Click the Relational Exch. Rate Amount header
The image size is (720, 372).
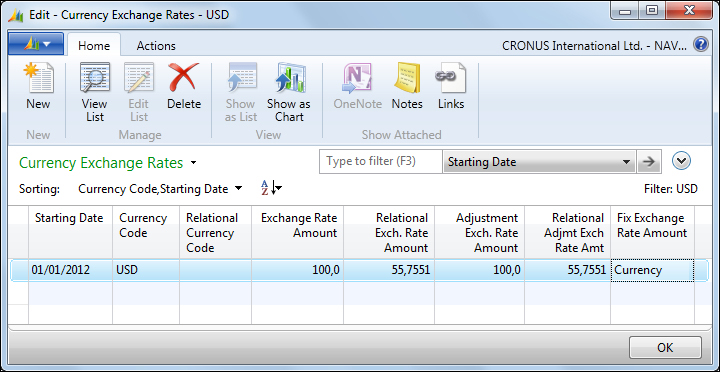389,232
